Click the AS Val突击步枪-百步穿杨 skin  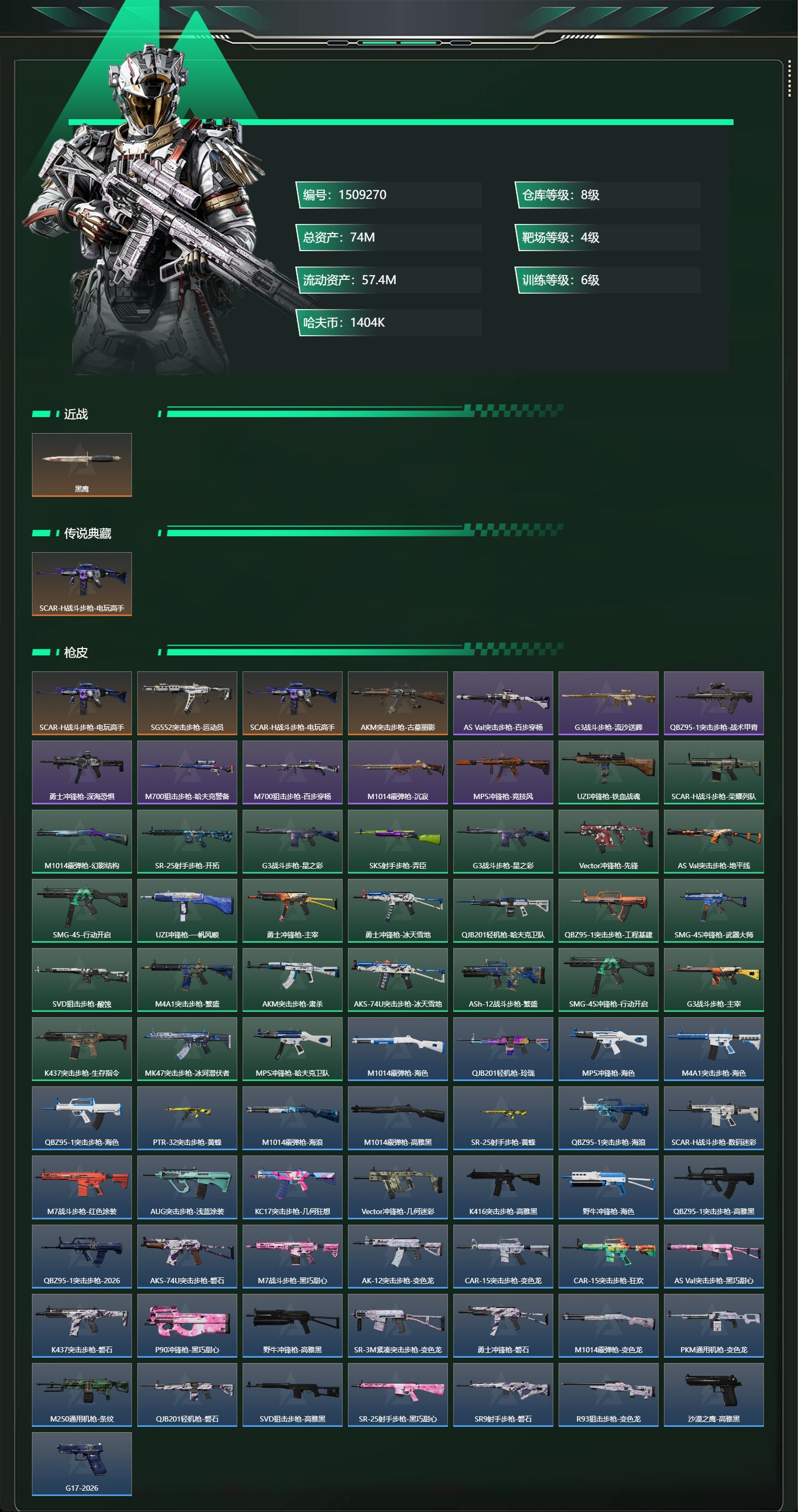tap(503, 703)
